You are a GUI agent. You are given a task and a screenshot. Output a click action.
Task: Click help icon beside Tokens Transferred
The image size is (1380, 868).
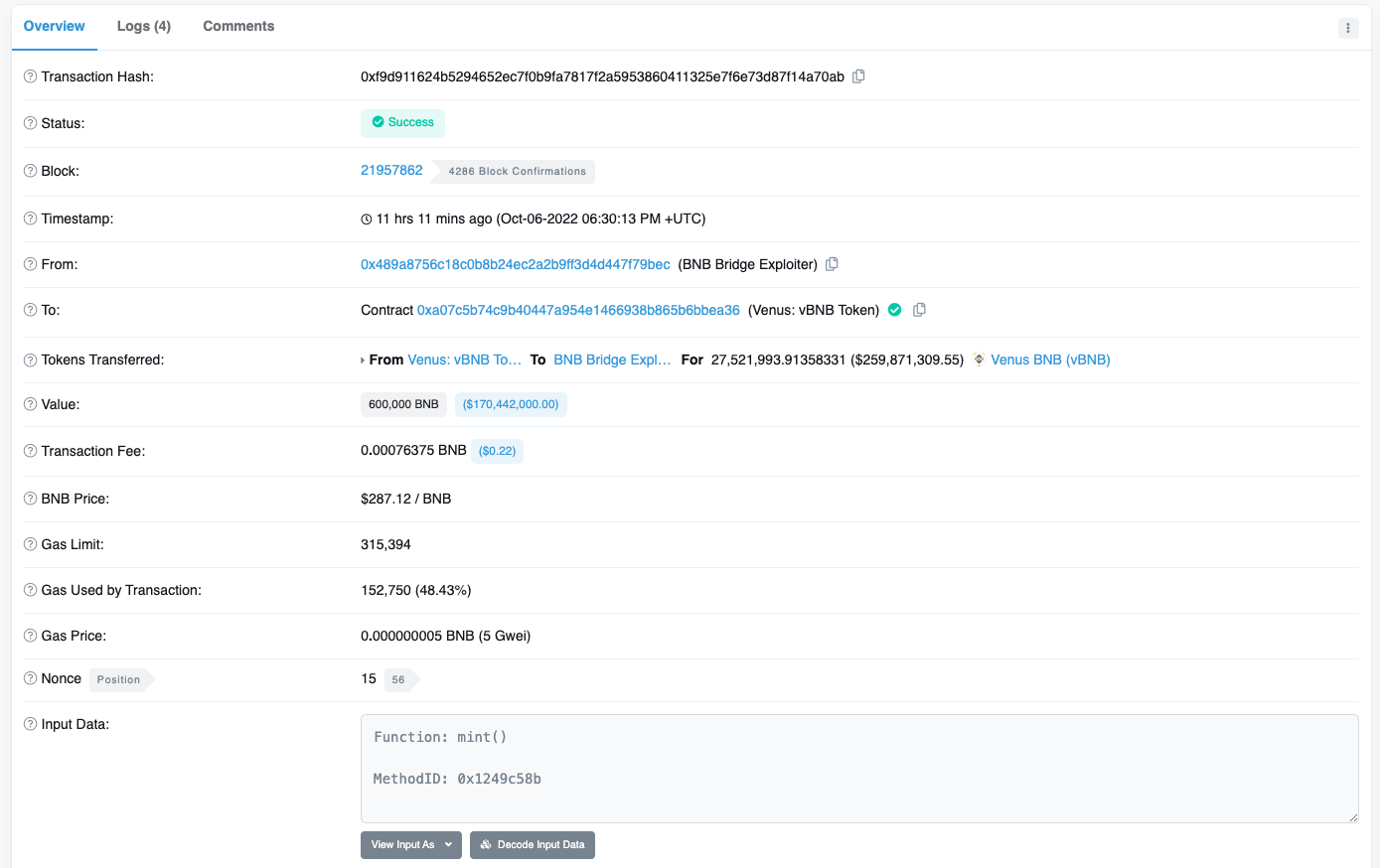(x=30, y=360)
